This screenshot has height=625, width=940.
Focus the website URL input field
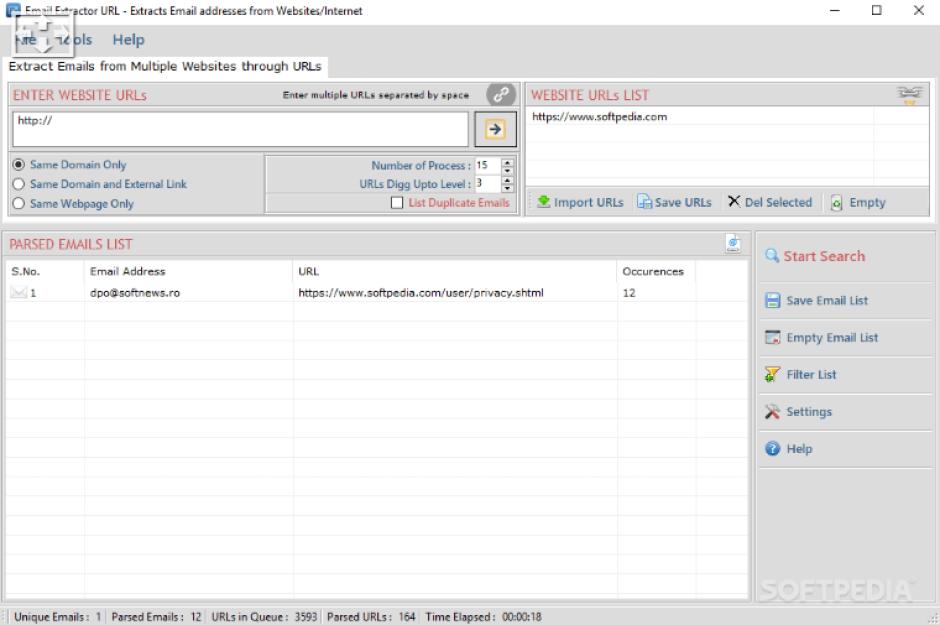pyautogui.click(x=240, y=129)
